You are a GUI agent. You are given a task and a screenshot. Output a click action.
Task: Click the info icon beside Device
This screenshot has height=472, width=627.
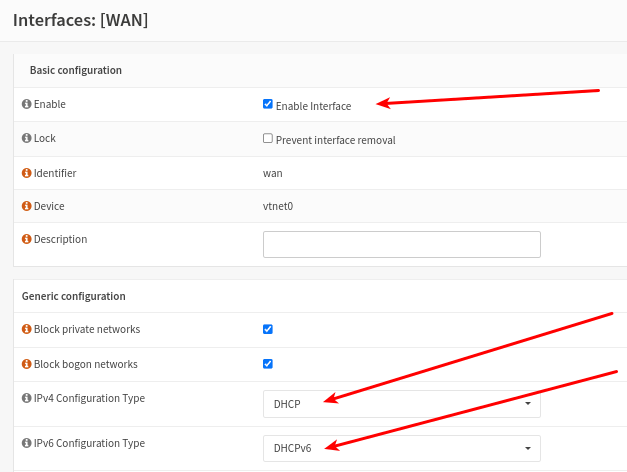[27, 206]
